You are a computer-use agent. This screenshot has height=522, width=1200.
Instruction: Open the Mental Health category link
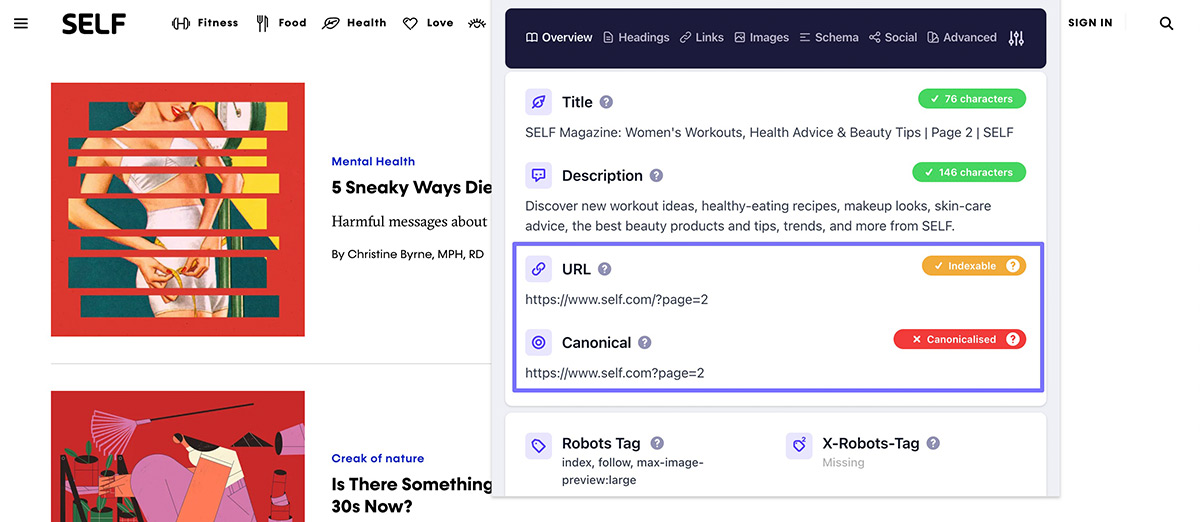click(x=373, y=161)
